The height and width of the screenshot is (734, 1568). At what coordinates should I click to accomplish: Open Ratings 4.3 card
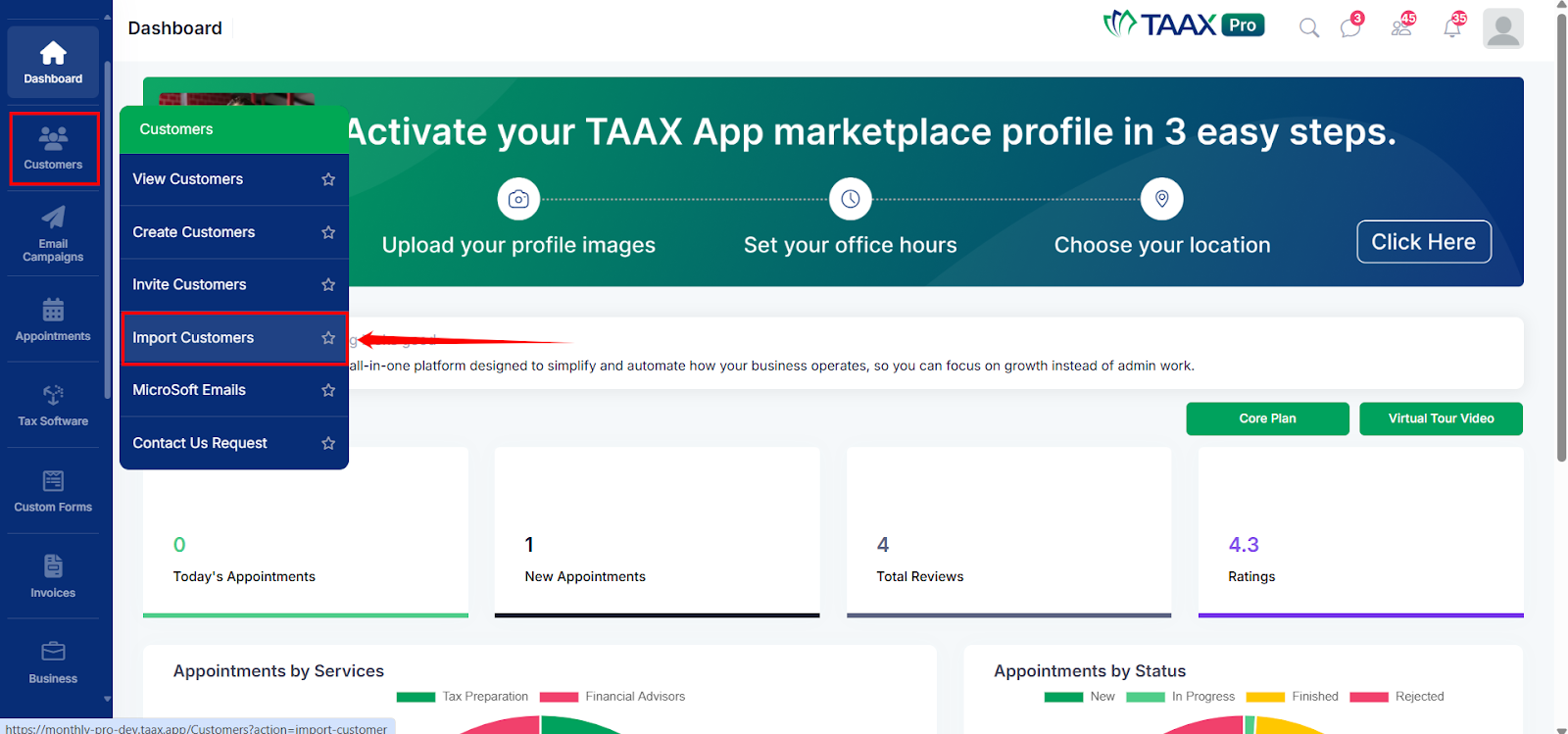pos(1360,532)
